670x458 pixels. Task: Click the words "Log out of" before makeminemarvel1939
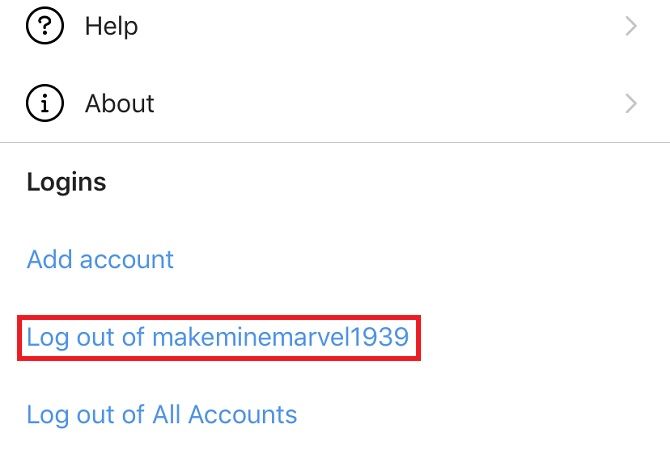[86, 337]
